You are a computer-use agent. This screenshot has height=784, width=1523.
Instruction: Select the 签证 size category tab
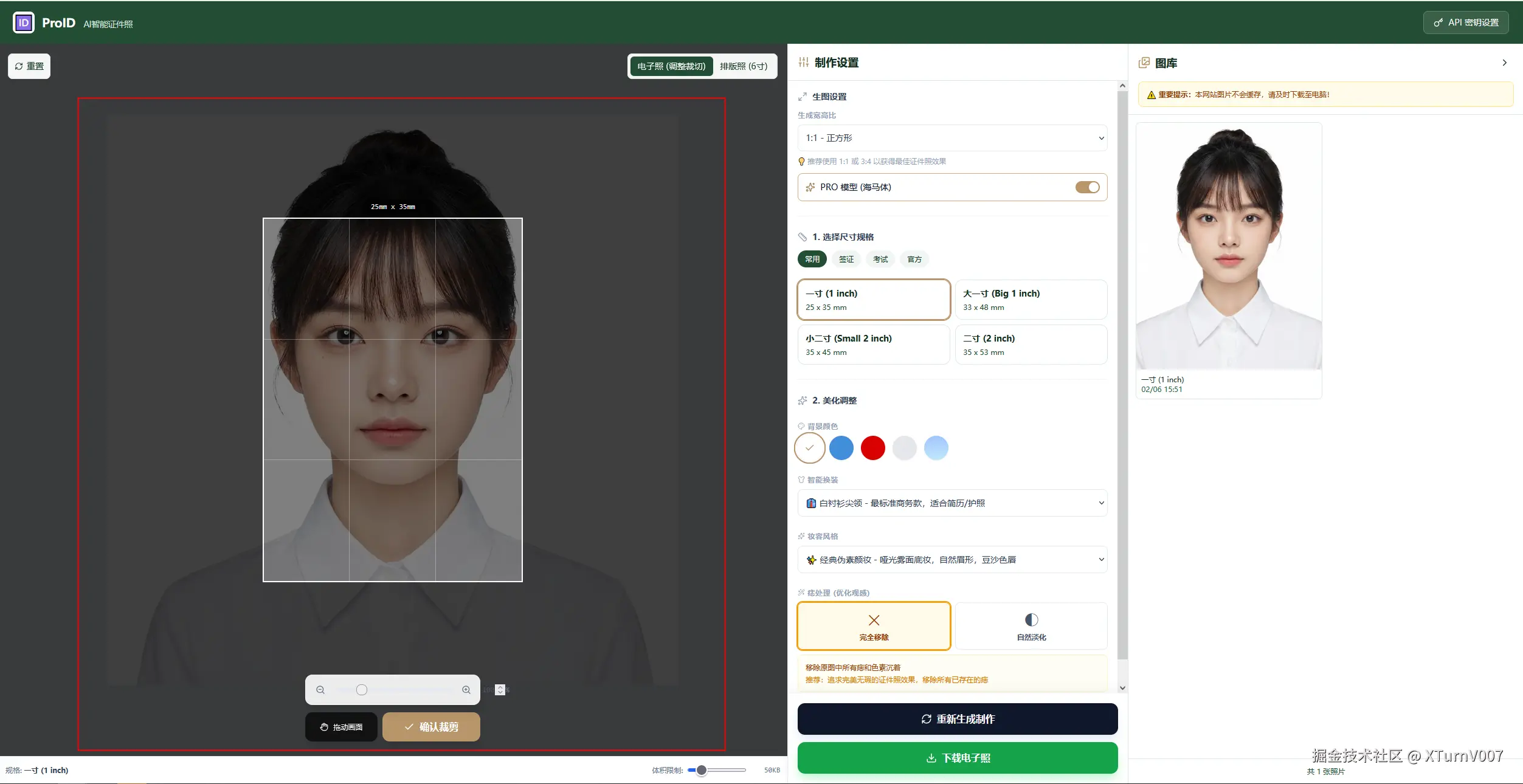coord(846,260)
